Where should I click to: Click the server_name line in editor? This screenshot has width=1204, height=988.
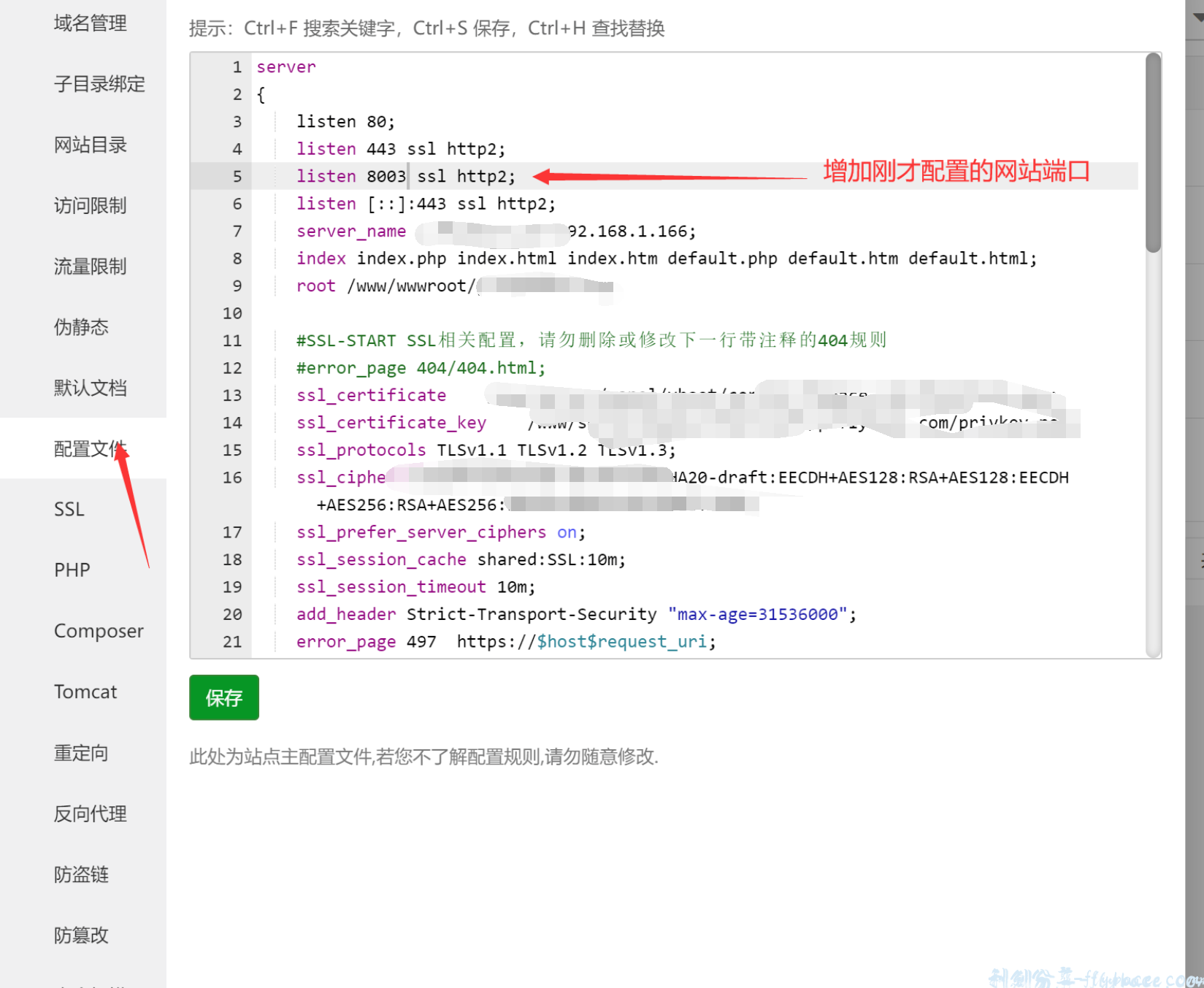(x=350, y=231)
